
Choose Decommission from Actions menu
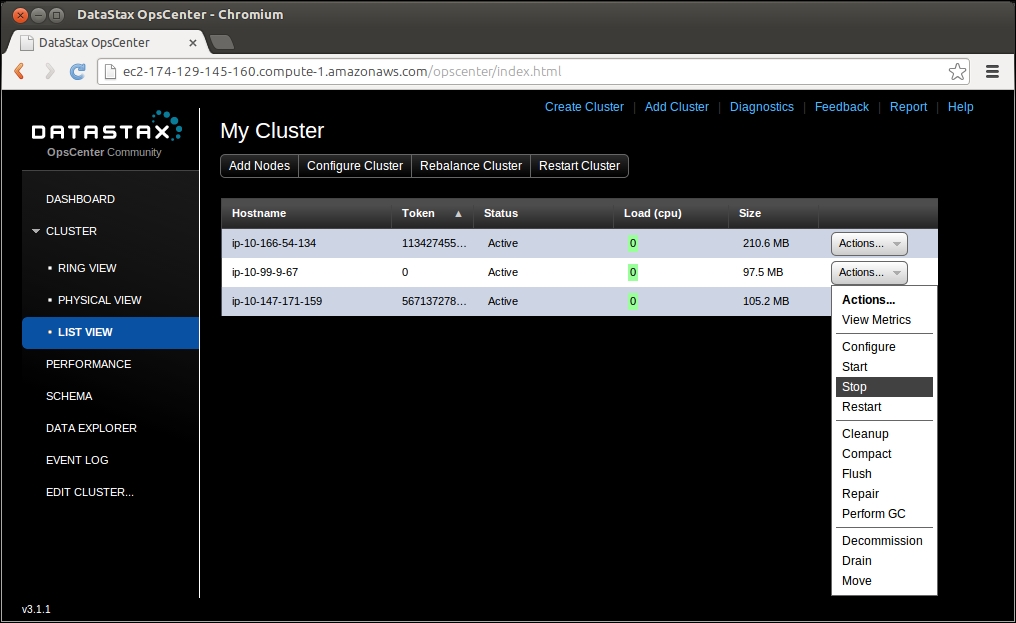pyautogui.click(x=884, y=541)
